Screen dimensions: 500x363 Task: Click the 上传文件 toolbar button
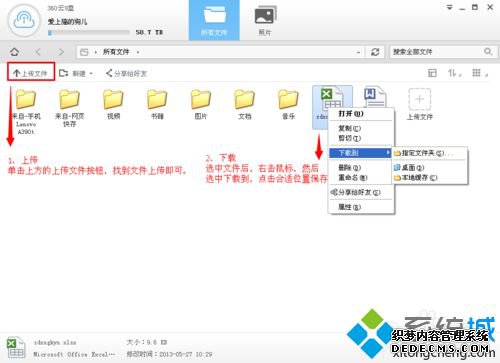coord(31,73)
